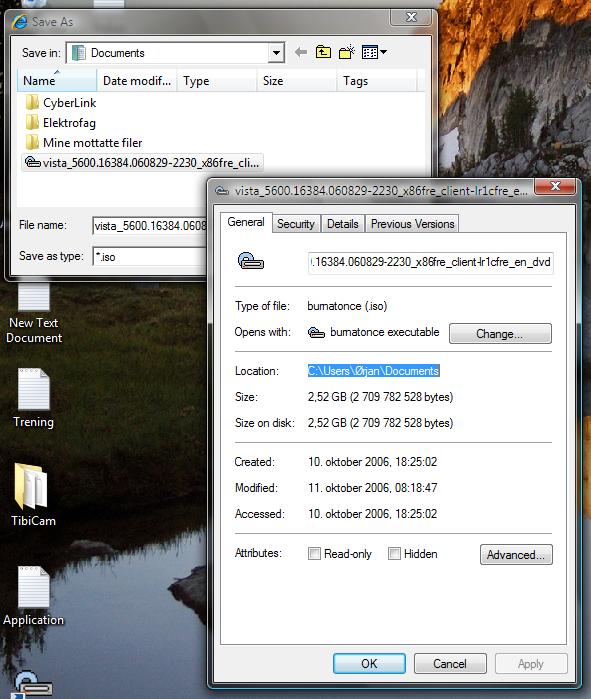Select the Mine mottatte filer folder
The width and height of the screenshot is (591, 699).
[x=84, y=143]
